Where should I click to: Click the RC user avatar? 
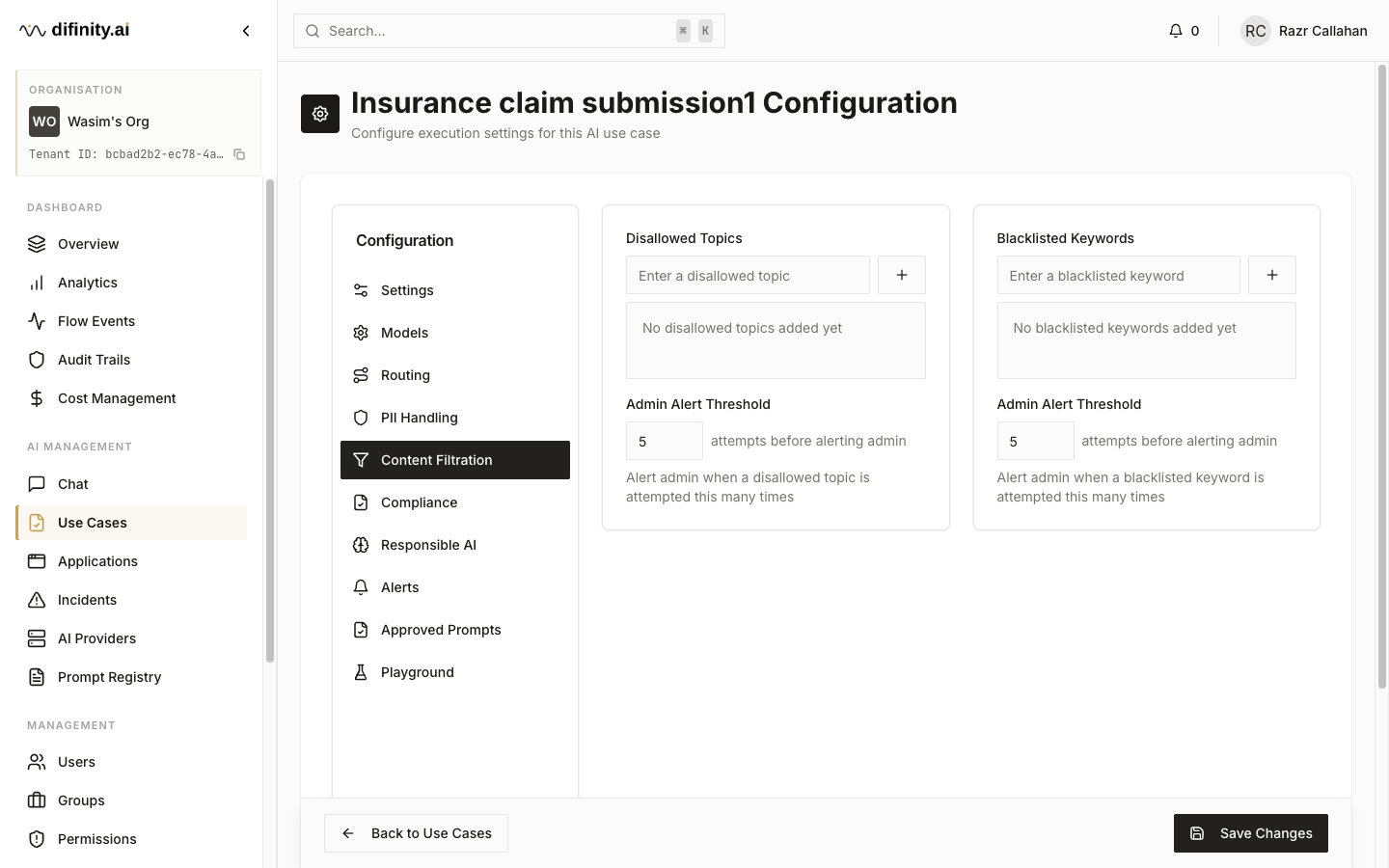(1255, 31)
